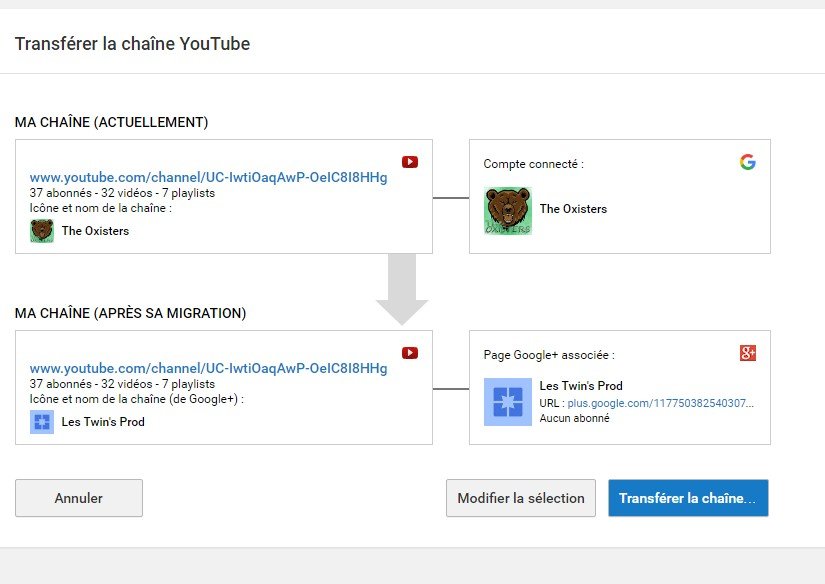825x584 pixels.
Task: Click The Oxisters channel name in current channel box
Action: (95, 231)
